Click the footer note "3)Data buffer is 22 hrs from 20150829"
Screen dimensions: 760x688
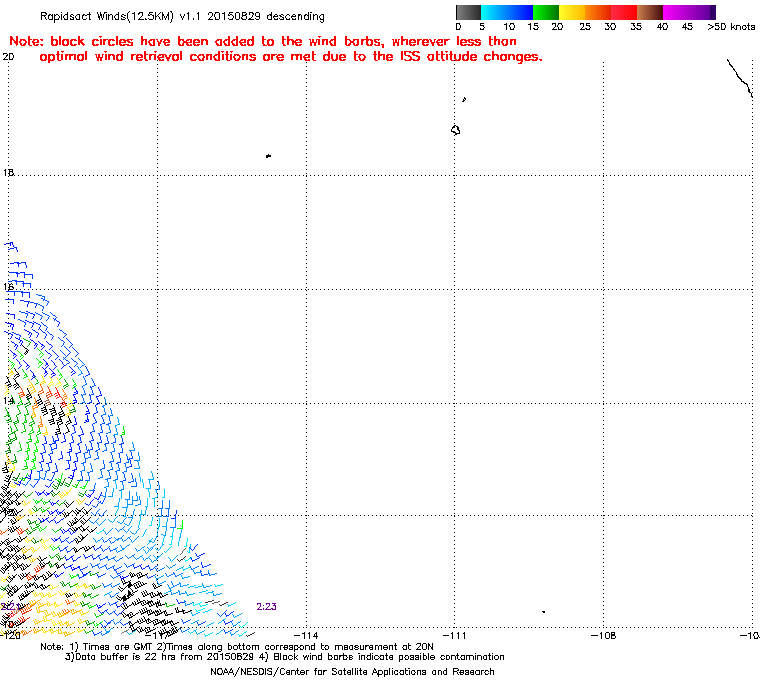pos(159,657)
